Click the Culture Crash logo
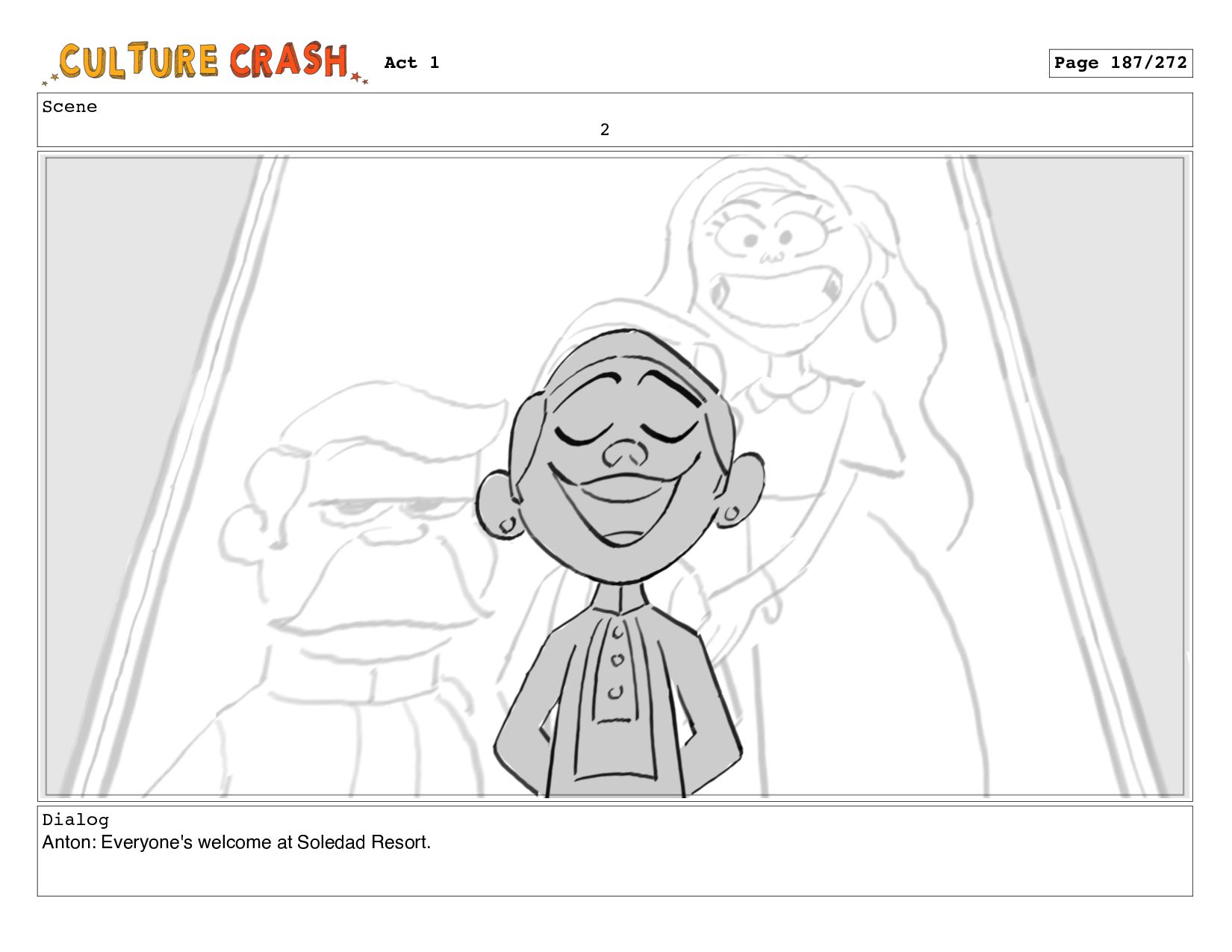The height and width of the screenshot is (952, 1232). 205,63
